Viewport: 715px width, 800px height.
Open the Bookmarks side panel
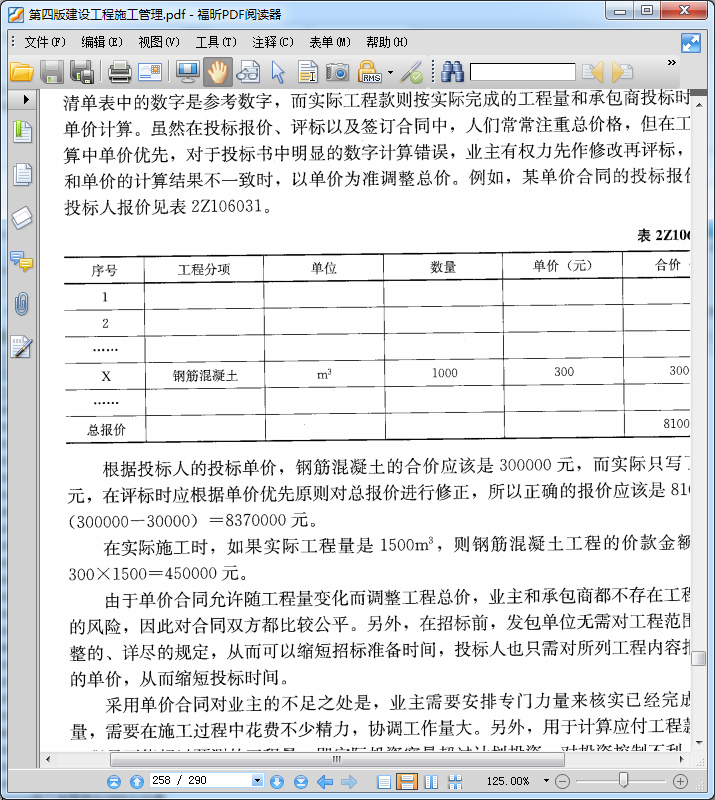[22, 132]
